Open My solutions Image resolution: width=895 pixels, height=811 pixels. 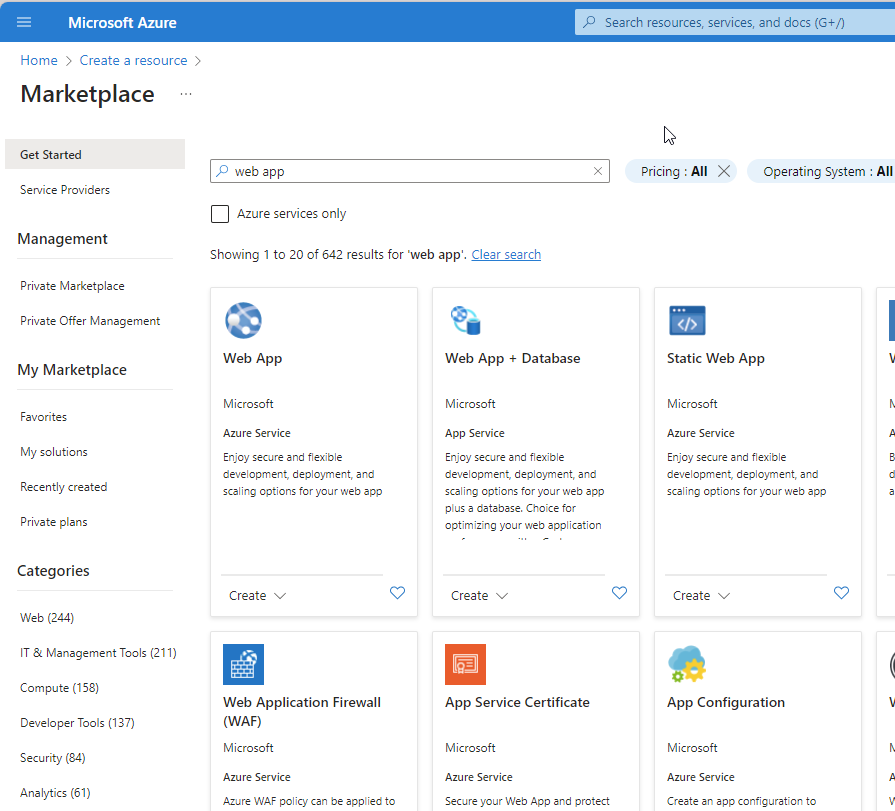54,451
